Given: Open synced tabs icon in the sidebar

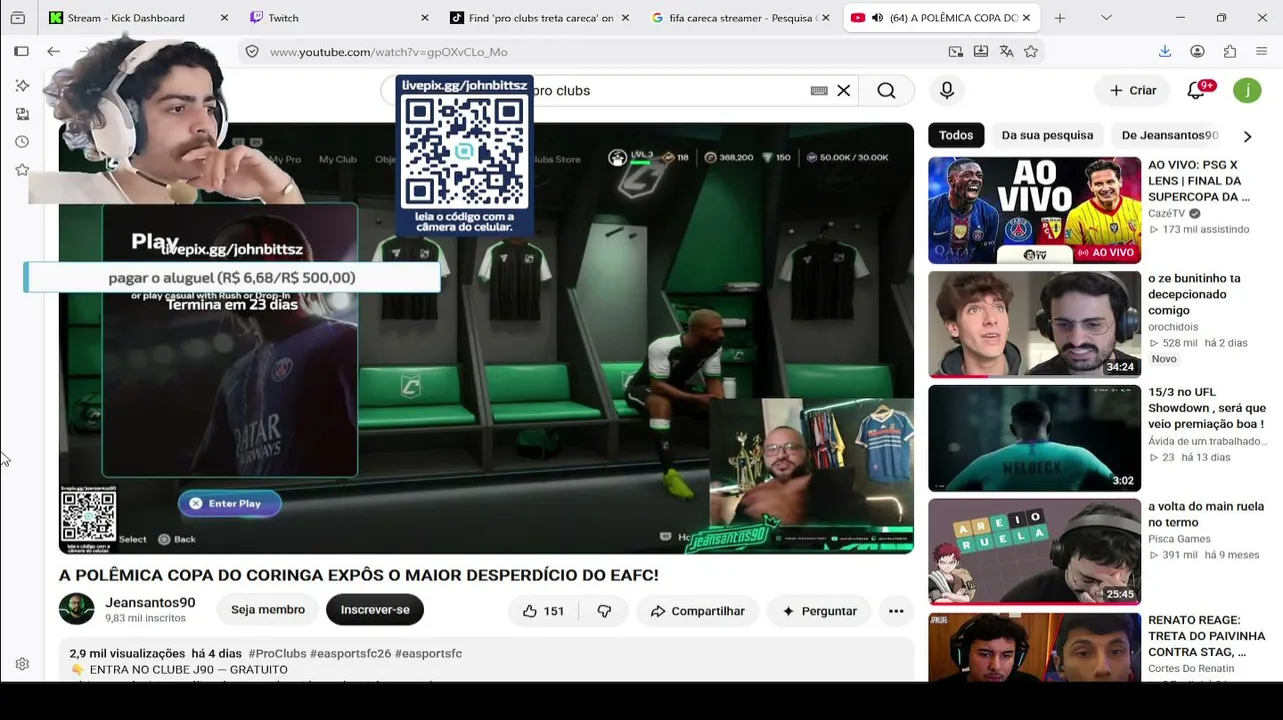Looking at the screenshot, I should [22, 114].
